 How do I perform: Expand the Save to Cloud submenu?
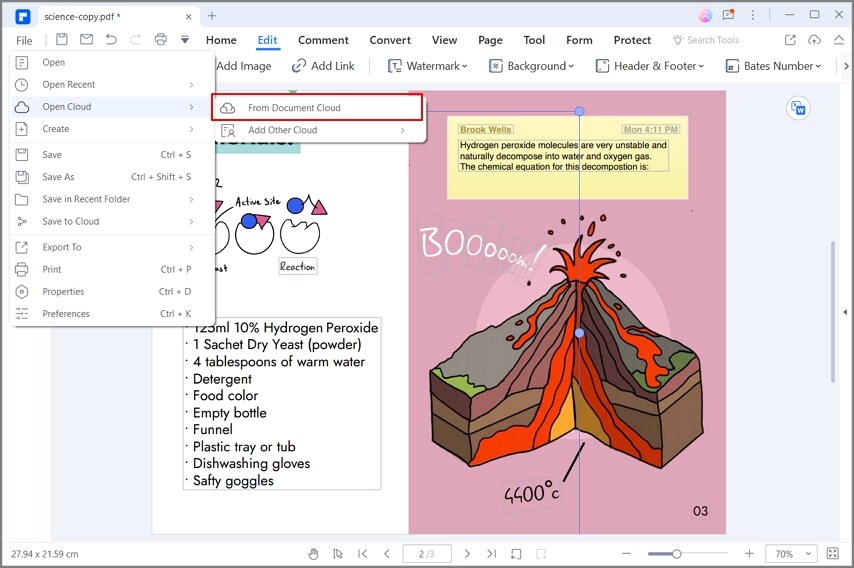point(113,222)
